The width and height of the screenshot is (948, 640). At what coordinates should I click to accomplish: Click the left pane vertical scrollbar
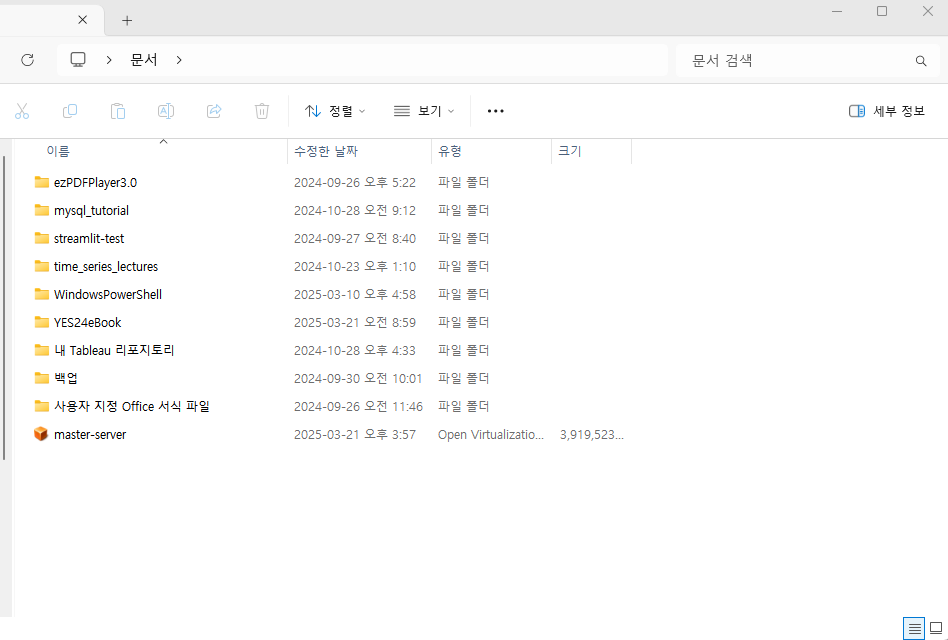(x=4, y=308)
